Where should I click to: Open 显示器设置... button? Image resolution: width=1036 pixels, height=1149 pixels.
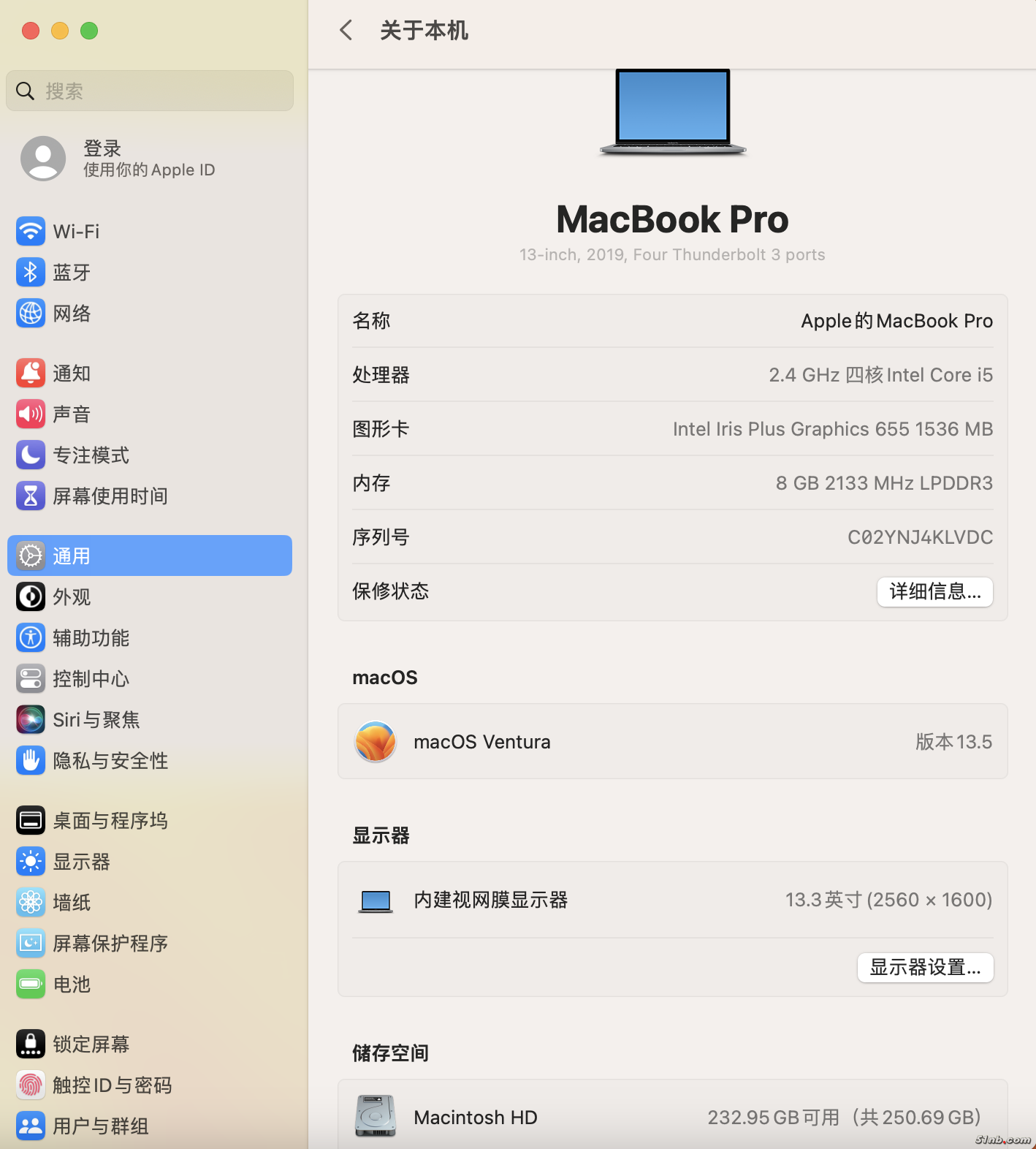(925, 967)
